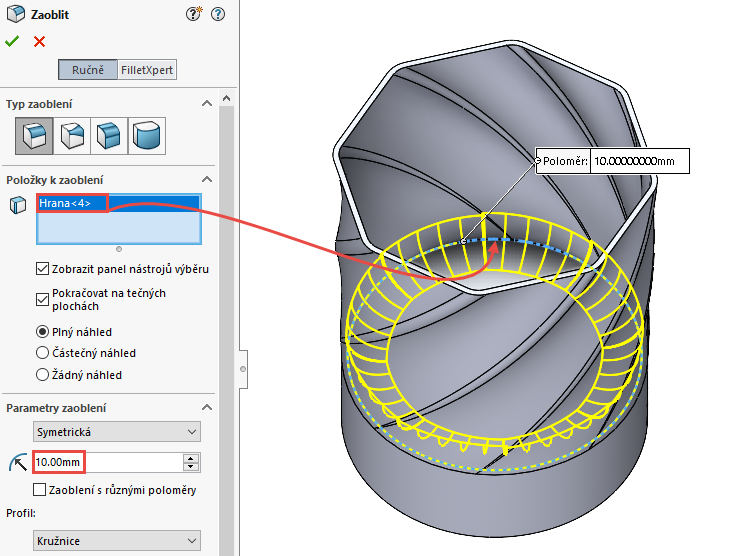Edit the Poloměr callout value 10.00000000mm
750x556 pixels.
pyautogui.click(x=640, y=161)
